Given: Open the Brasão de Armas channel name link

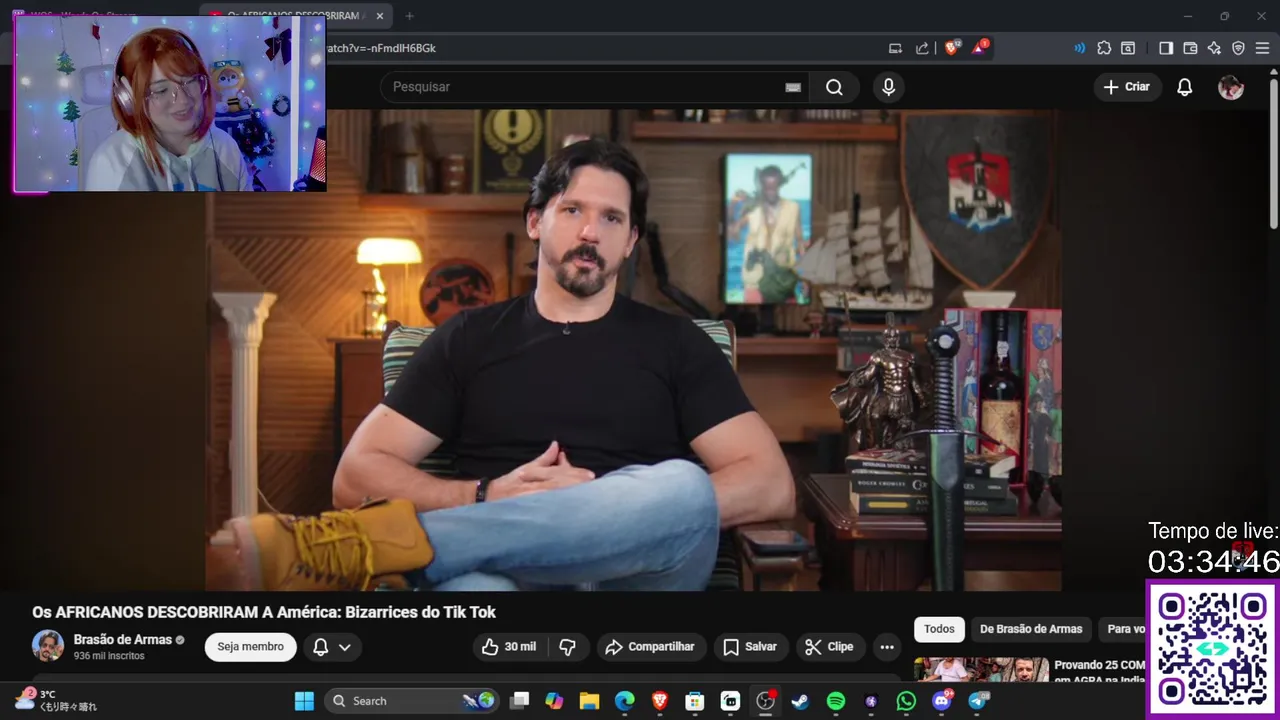Looking at the screenshot, I should pos(123,640).
